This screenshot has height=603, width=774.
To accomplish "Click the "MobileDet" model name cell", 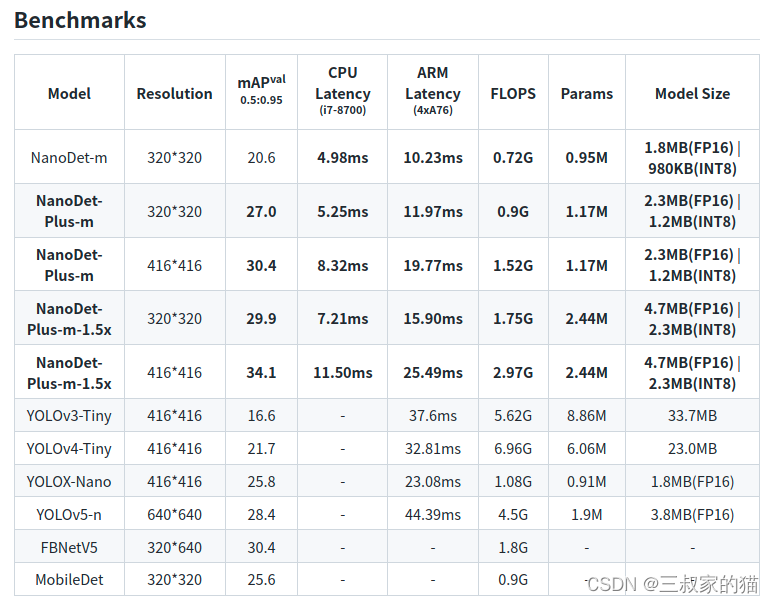I will [69, 579].
